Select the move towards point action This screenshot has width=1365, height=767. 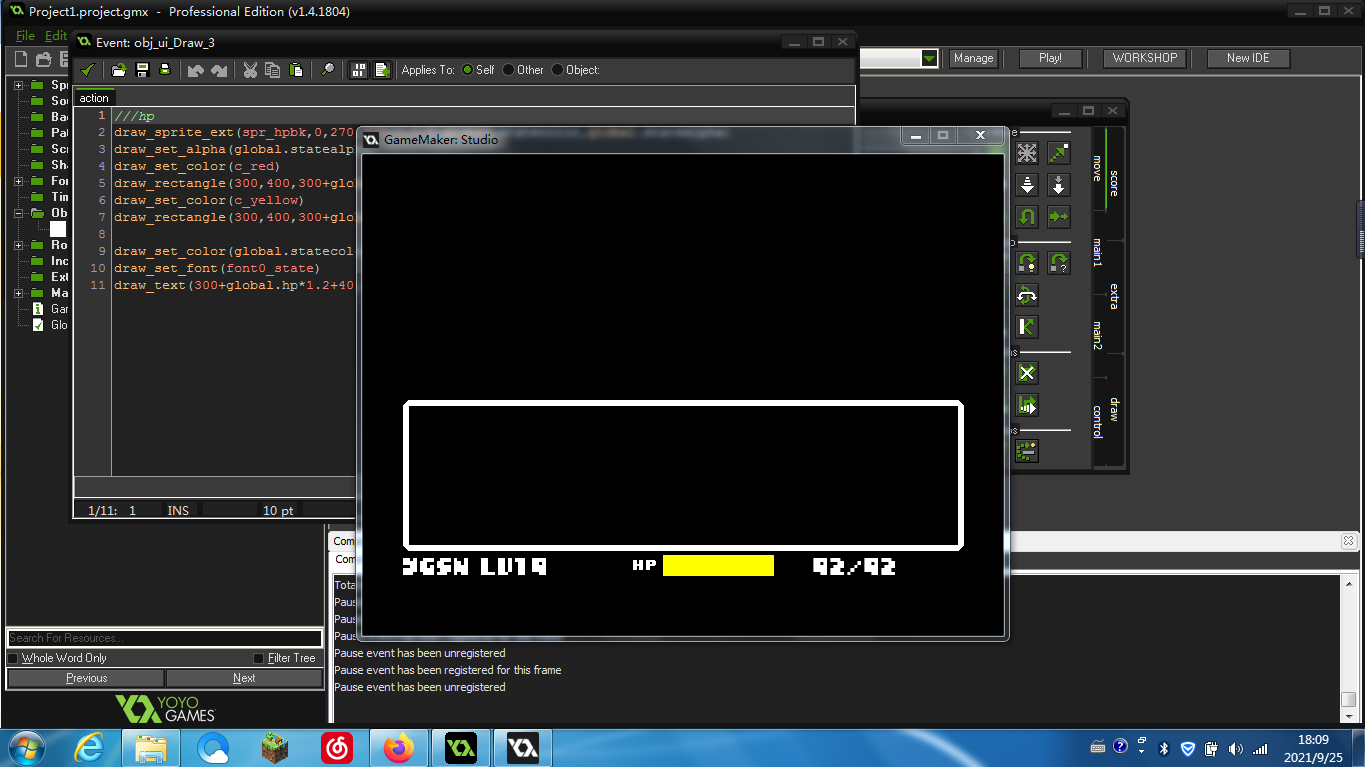pyautogui.click(x=1059, y=153)
